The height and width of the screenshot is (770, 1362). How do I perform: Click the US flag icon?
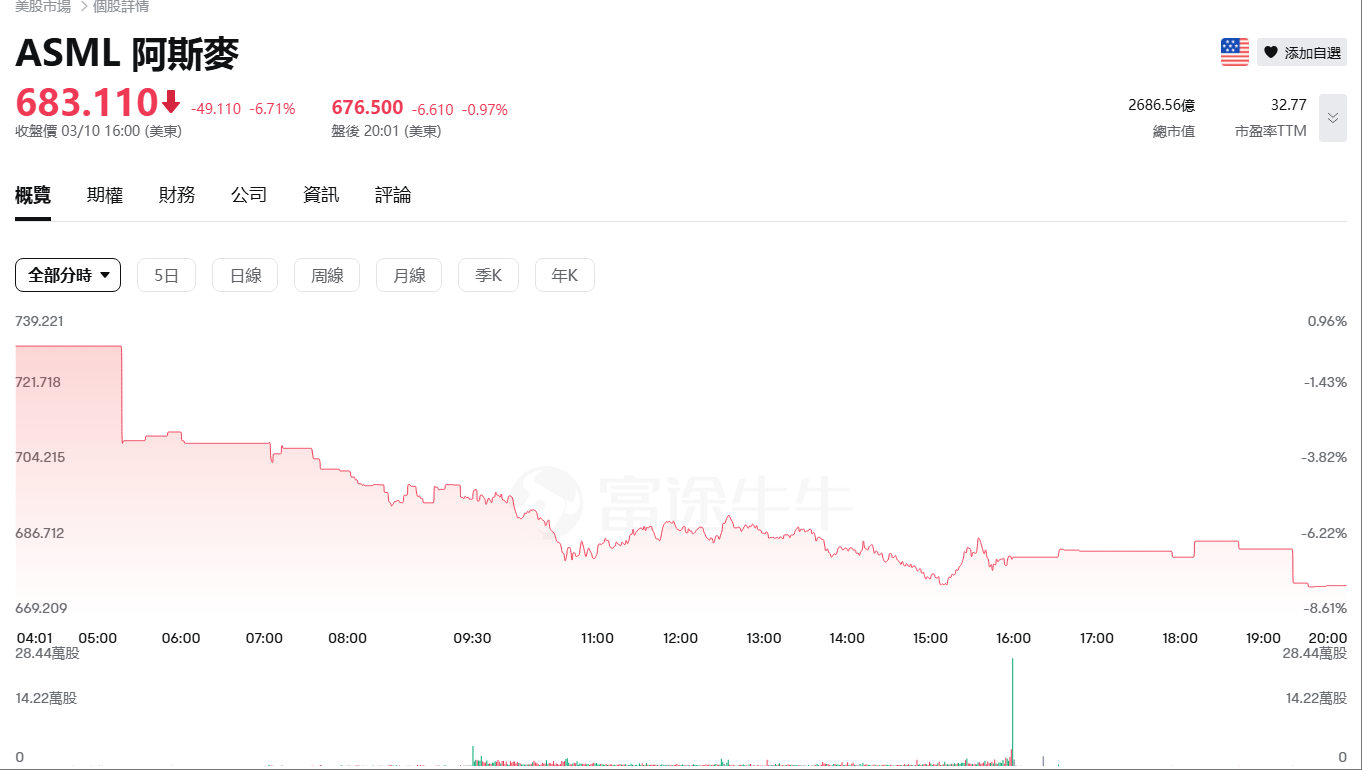click(1235, 52)
